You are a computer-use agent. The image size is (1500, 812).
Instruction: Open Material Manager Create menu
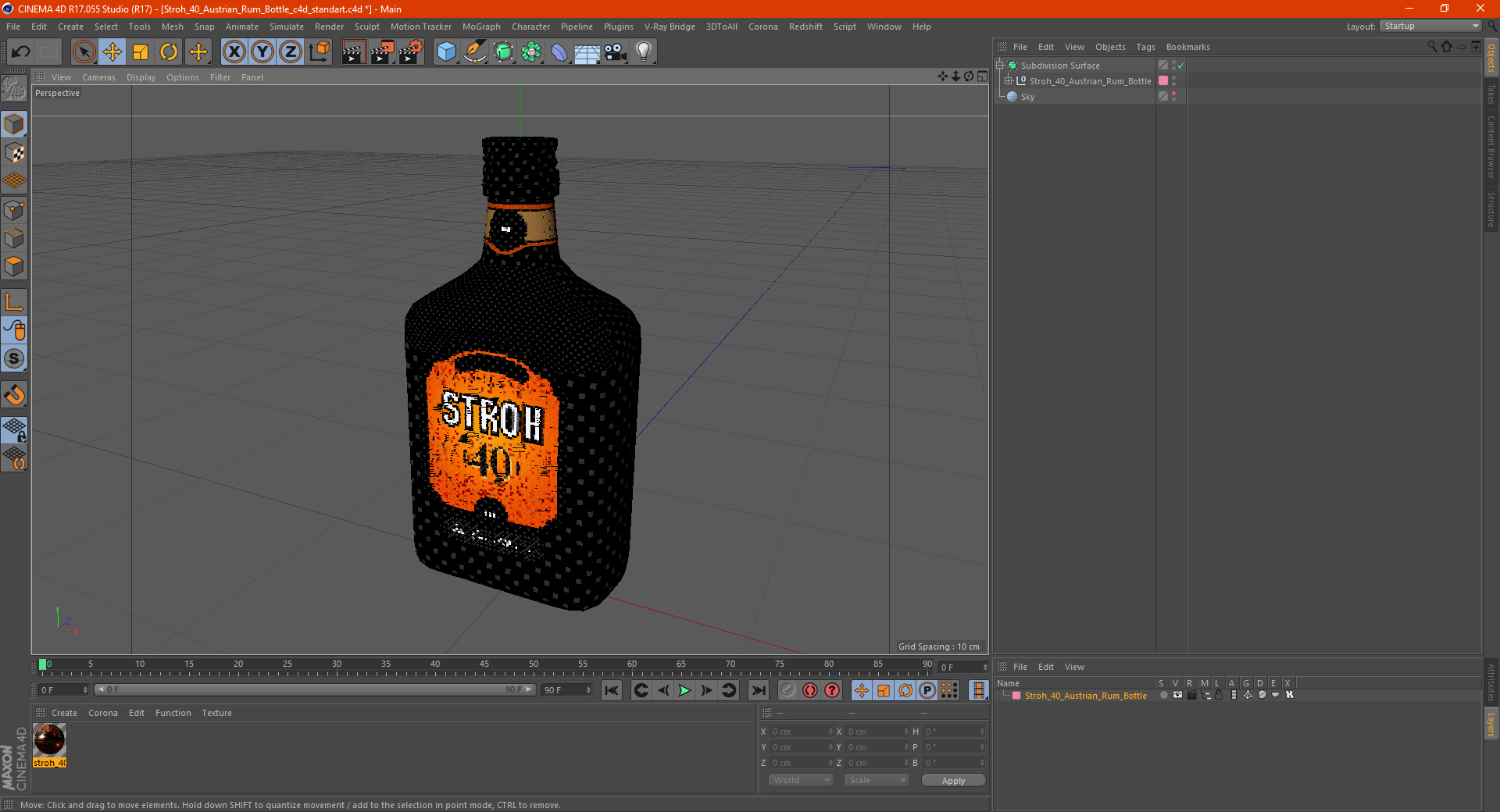[64, 713]
